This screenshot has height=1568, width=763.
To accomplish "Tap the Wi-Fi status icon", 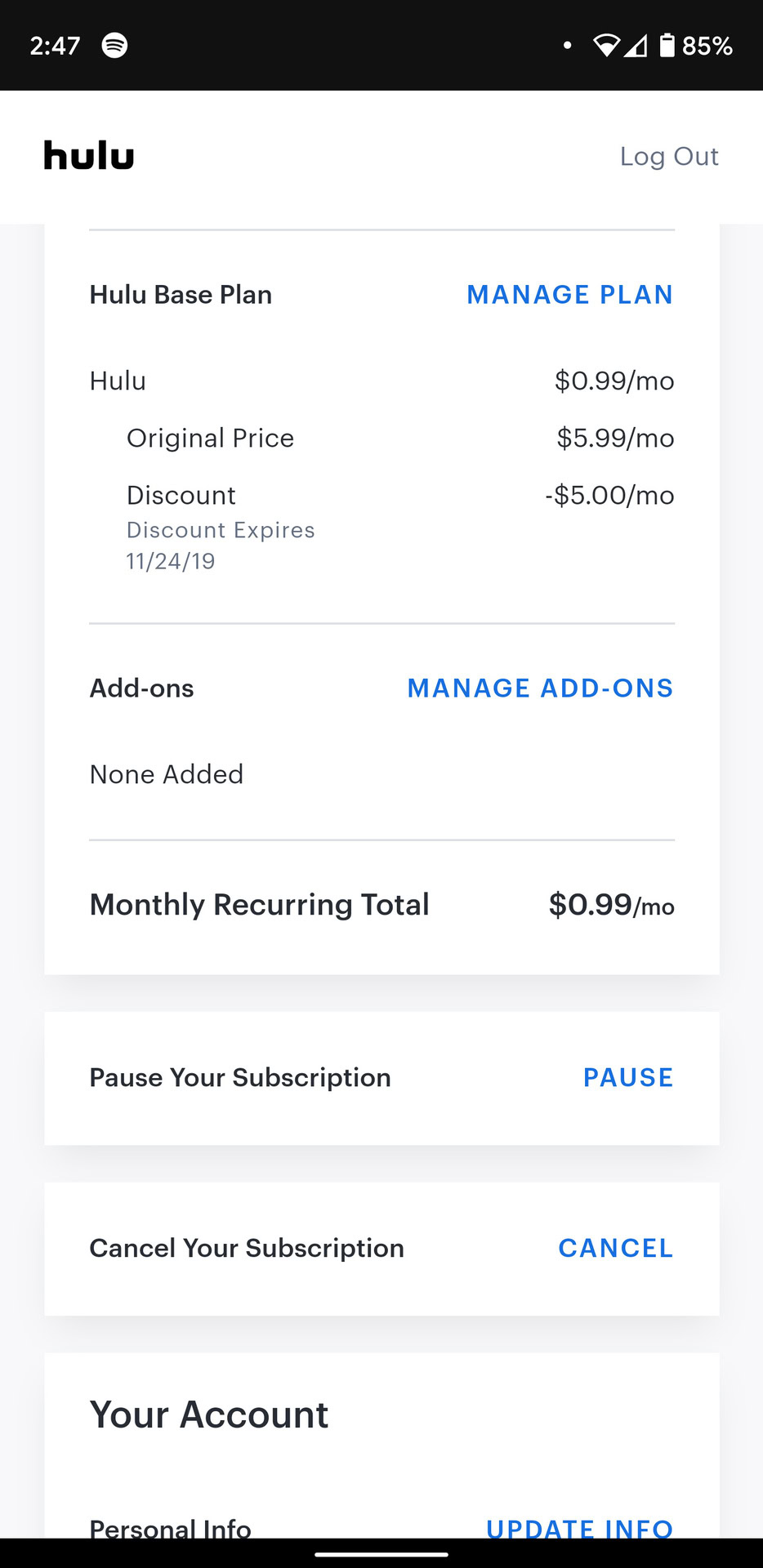I will pos(606,46).
